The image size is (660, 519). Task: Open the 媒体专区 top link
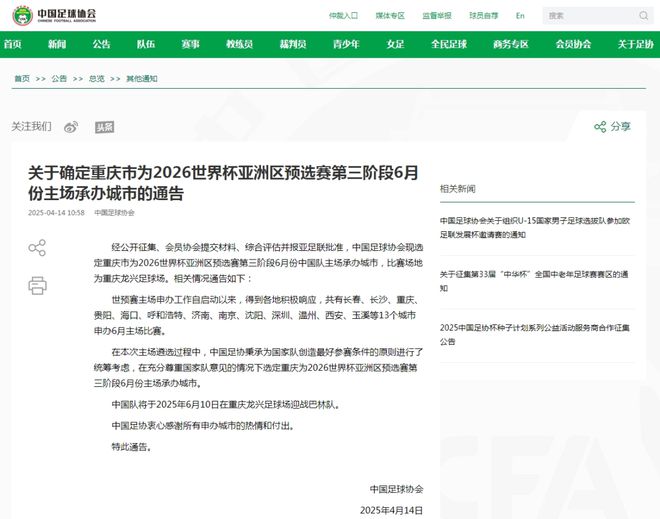(390, 16)
